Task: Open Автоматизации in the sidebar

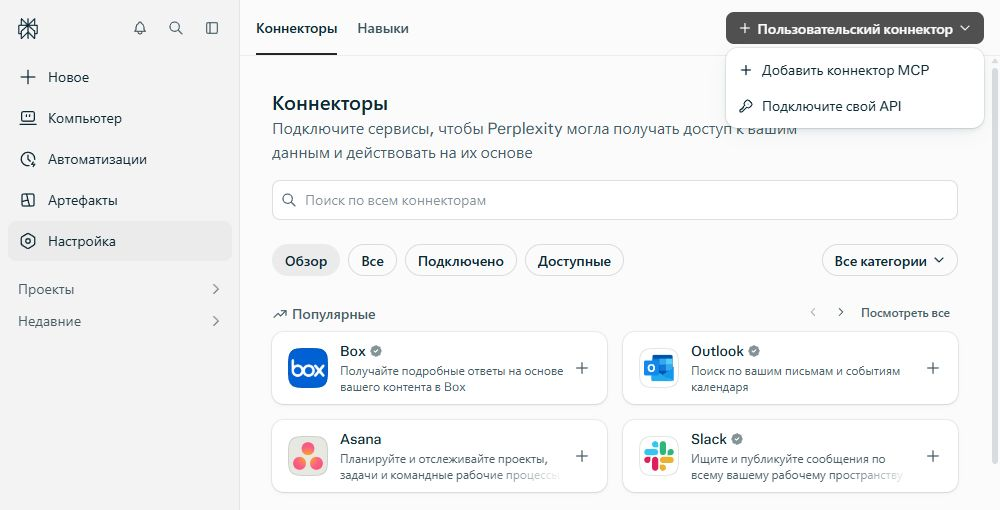Action: 120,159
